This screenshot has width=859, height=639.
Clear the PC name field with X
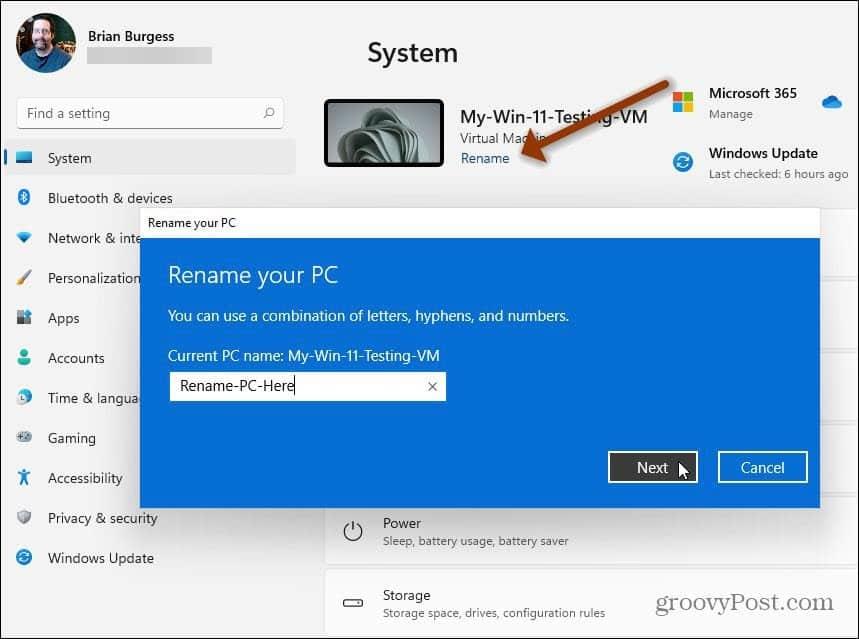click(x=432, y=386)
